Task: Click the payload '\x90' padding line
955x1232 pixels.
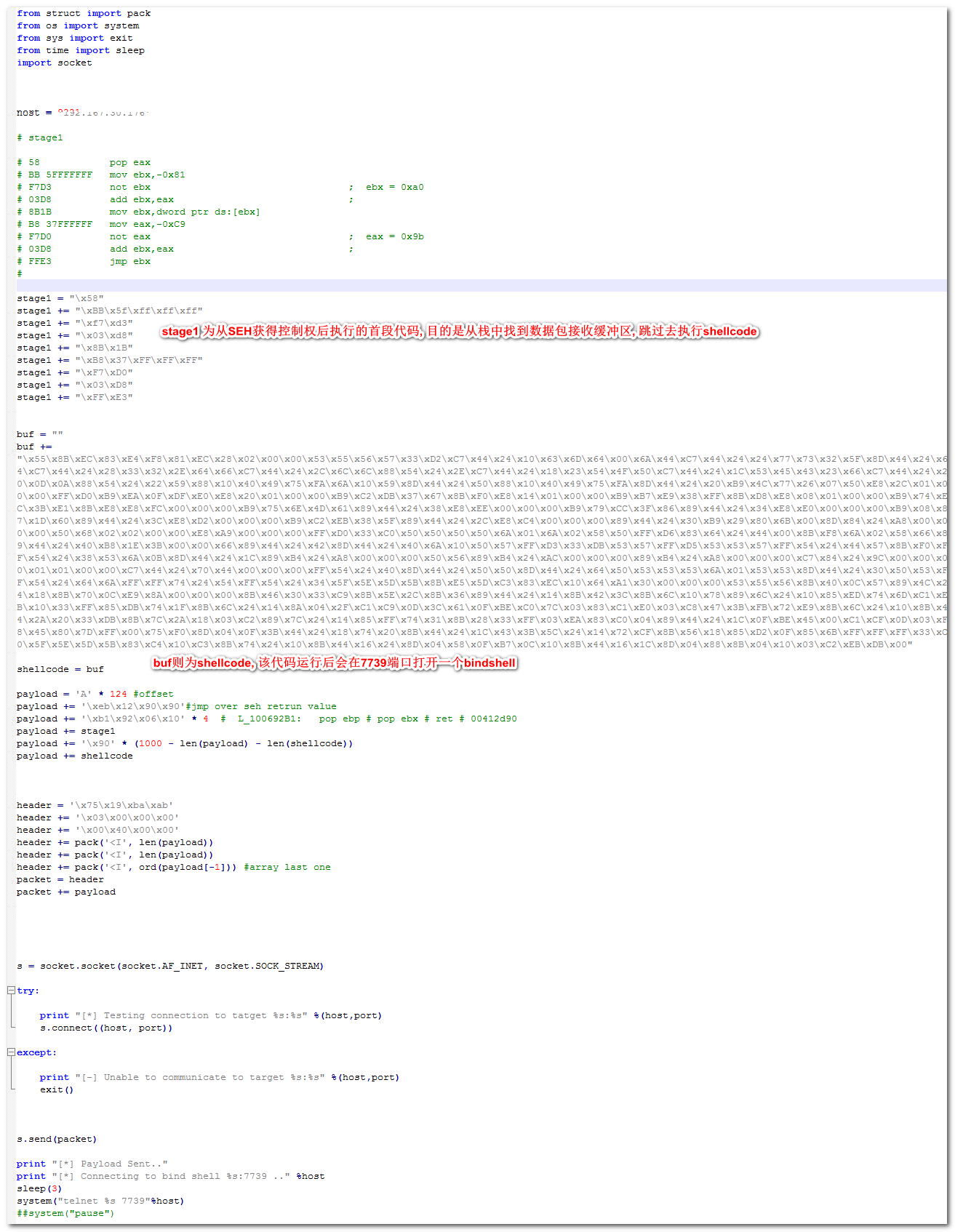Action: [185, 743]
